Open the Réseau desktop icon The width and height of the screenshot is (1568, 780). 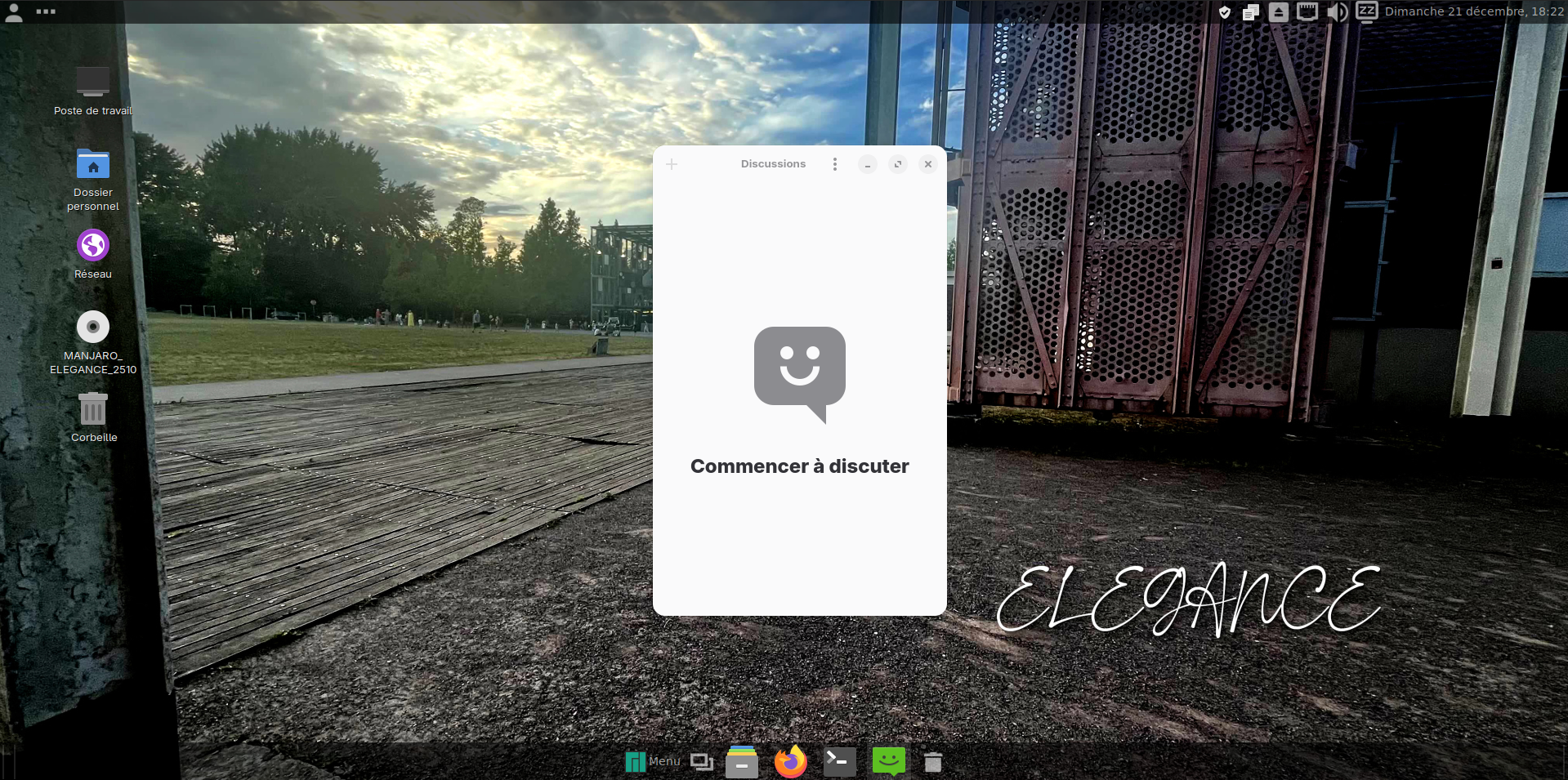coord(93,245)
